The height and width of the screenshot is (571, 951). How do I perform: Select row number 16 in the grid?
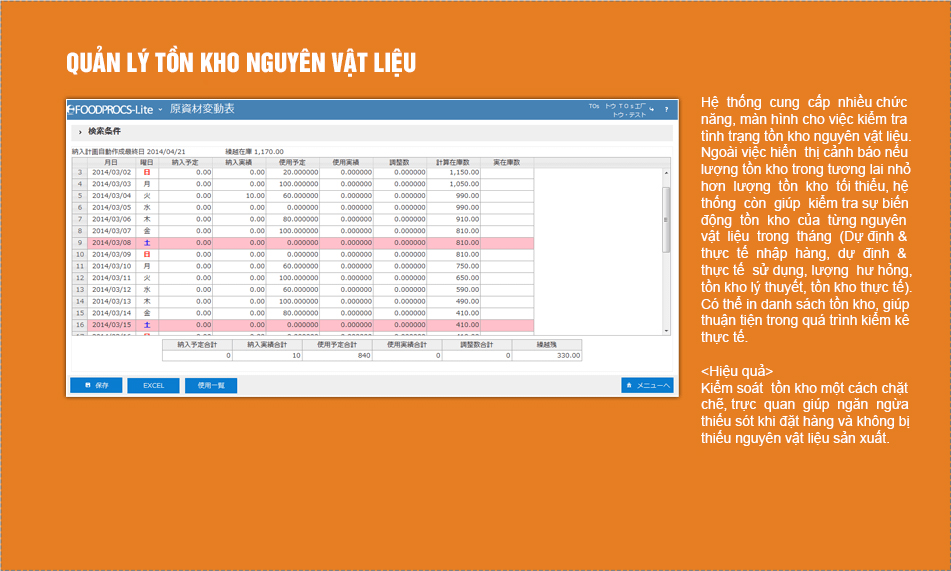78,325
